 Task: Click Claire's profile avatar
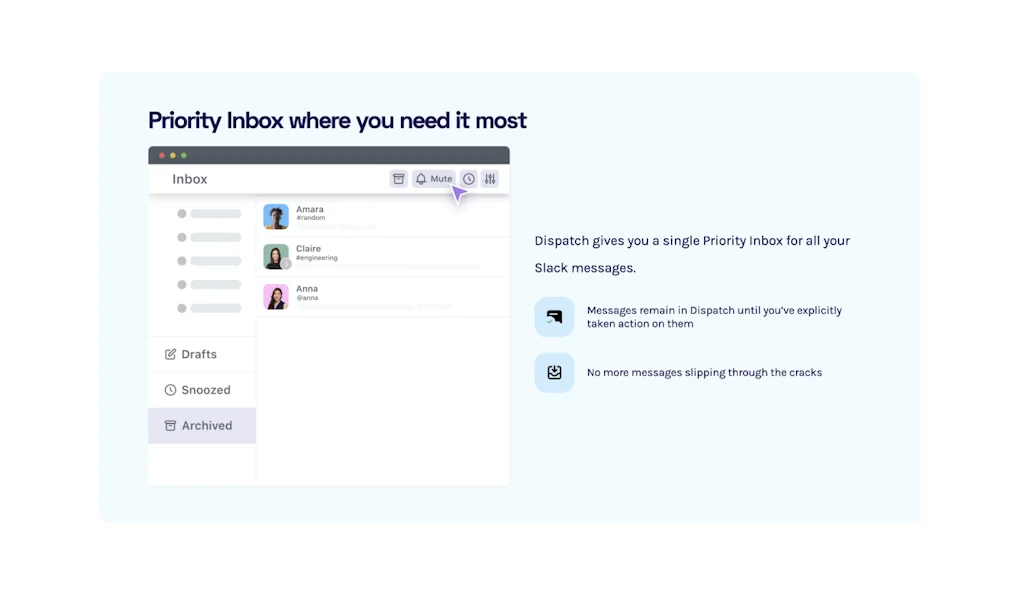coord(276,256)
